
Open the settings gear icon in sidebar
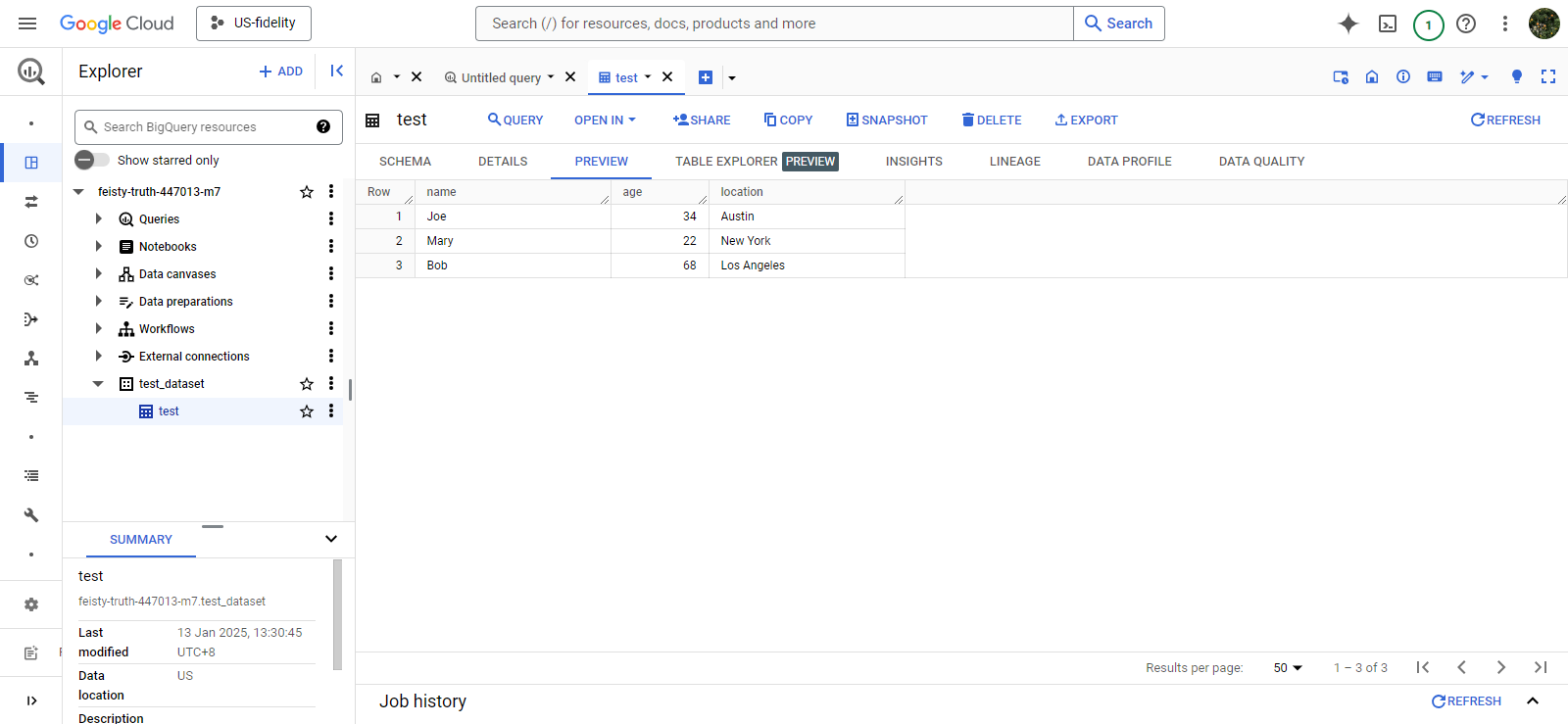tap(31, 604)
